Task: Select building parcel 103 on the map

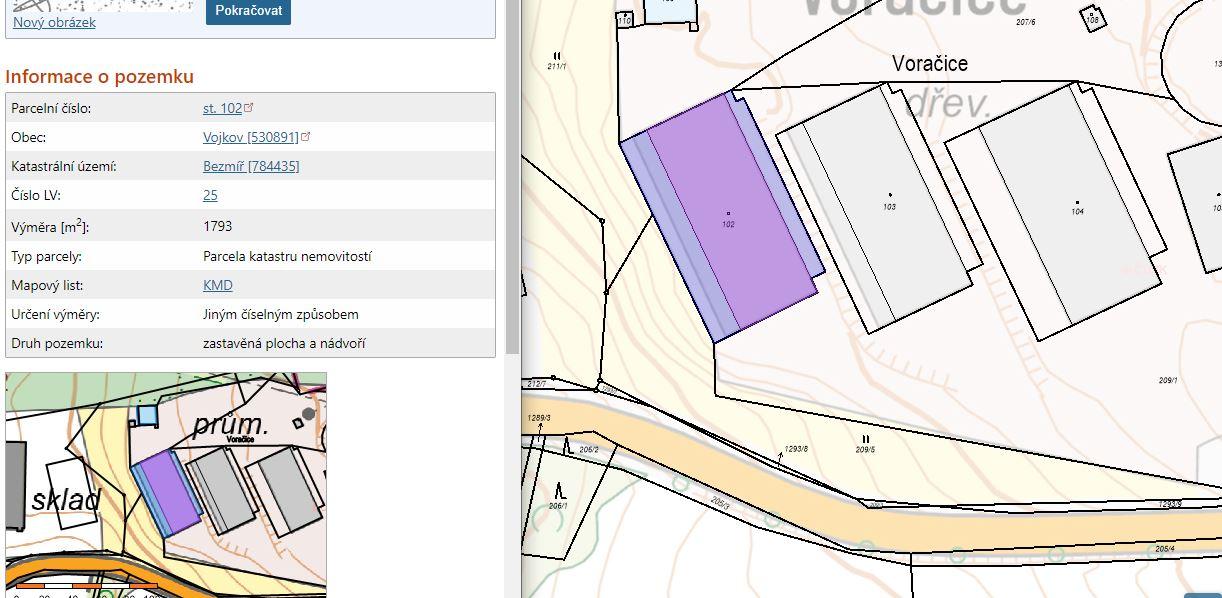Action: [889, 207]
